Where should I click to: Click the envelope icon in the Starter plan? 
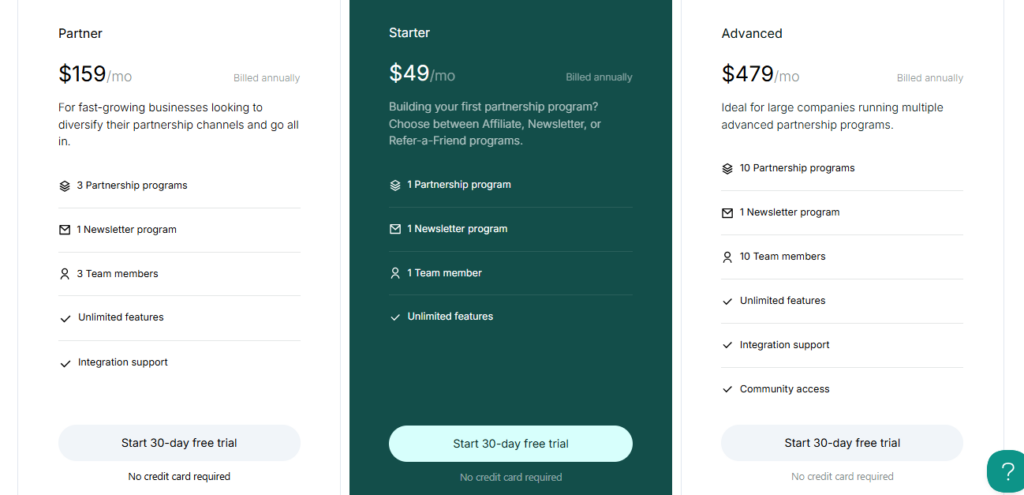click(x=395, y=229)
